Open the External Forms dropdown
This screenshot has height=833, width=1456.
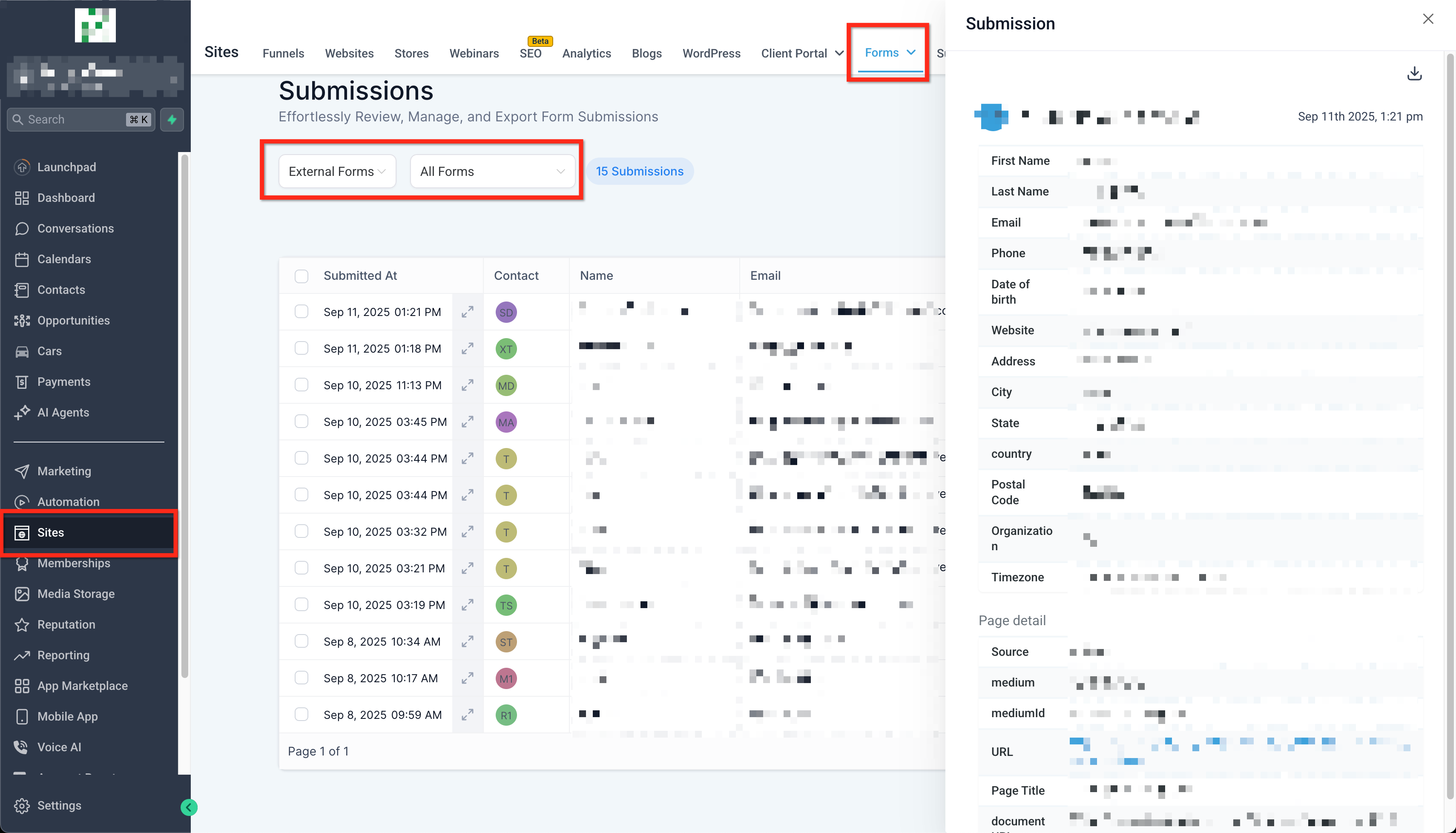(x=337, y=171)
